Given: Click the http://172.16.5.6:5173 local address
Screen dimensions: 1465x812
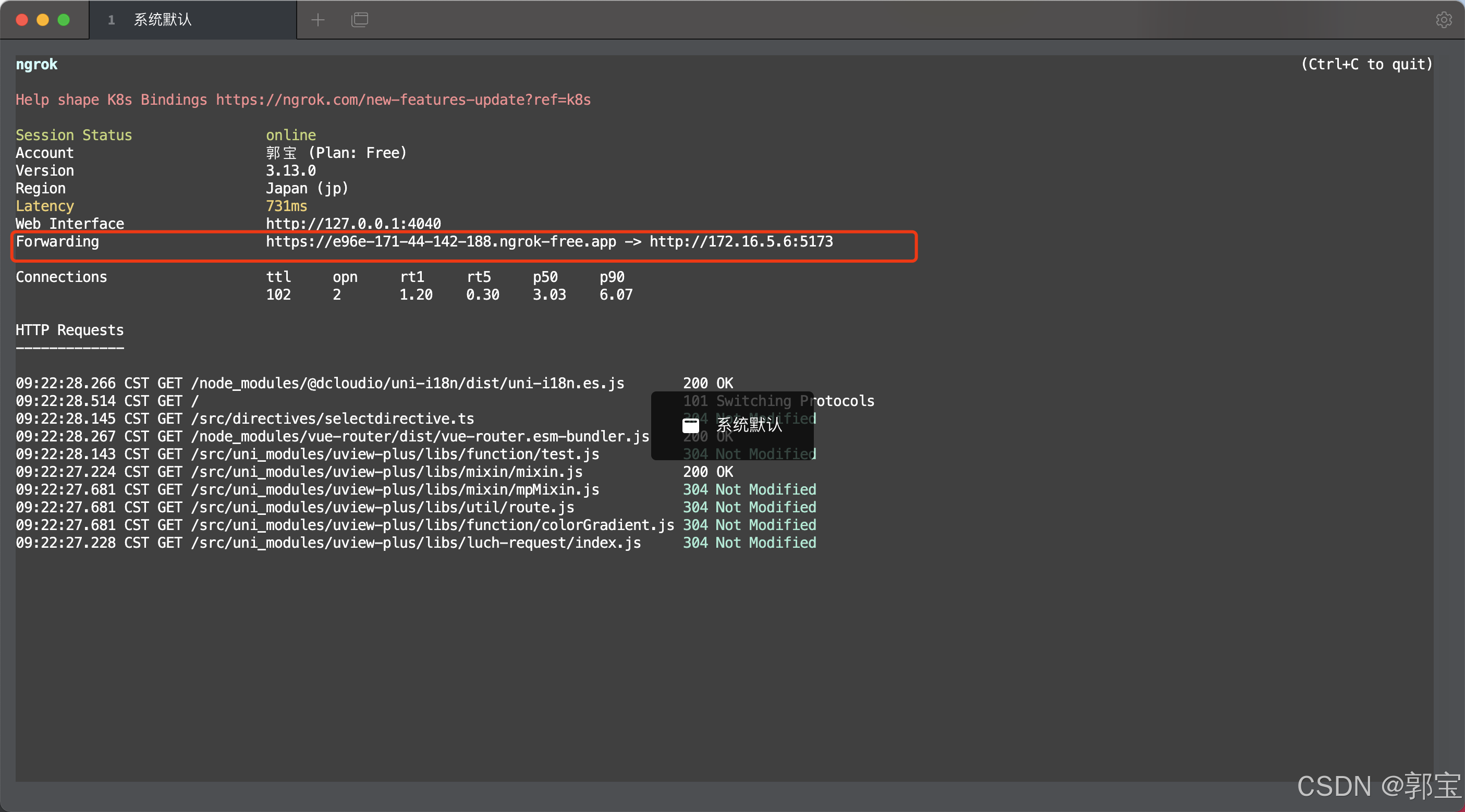Looking at the screenshot, I should 741,242.
